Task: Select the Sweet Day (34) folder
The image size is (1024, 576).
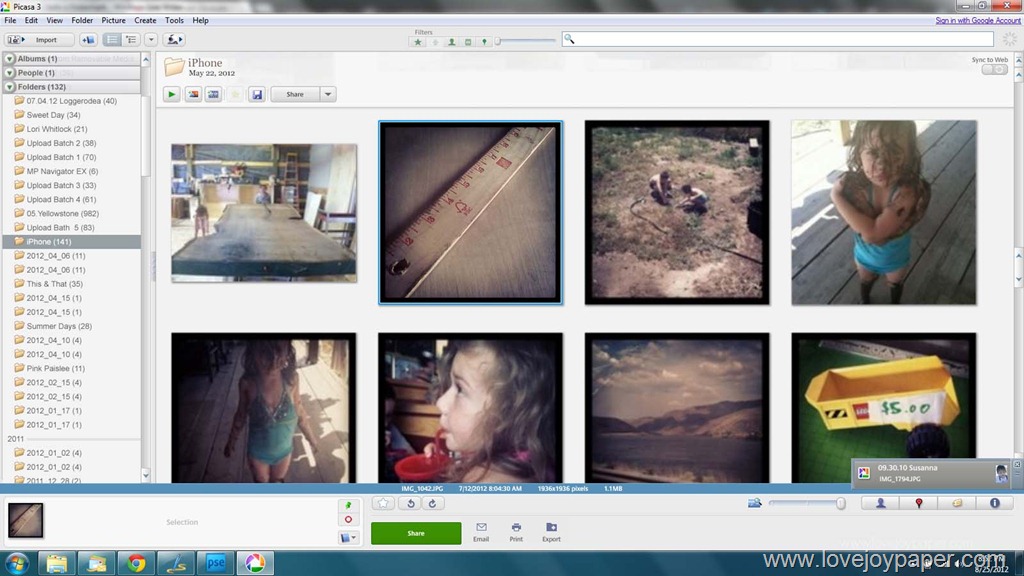Action: point(54,115)
